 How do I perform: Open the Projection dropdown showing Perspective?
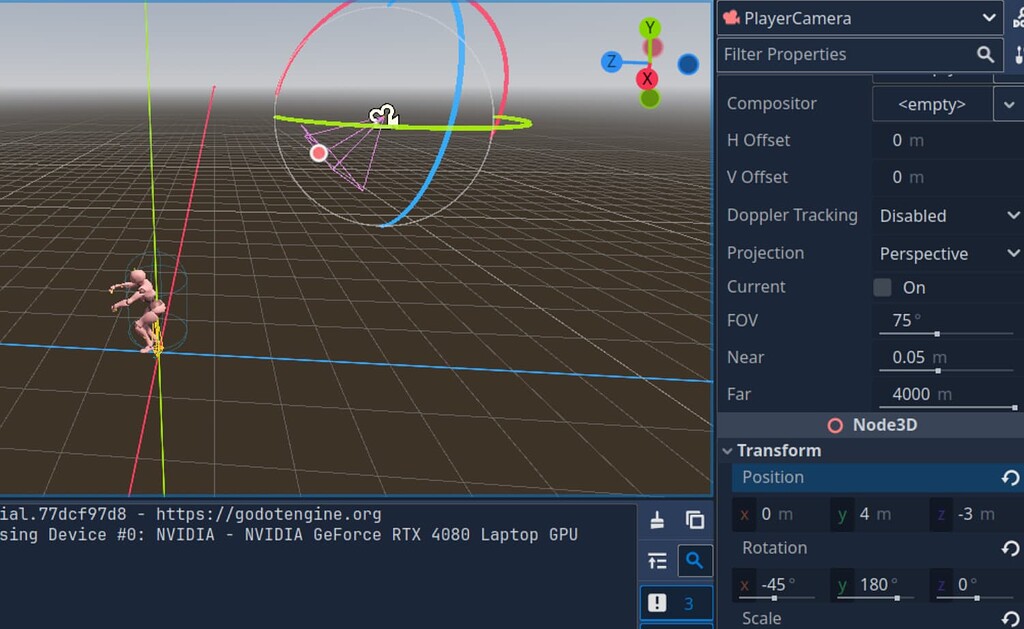click(x=945, y=253)
